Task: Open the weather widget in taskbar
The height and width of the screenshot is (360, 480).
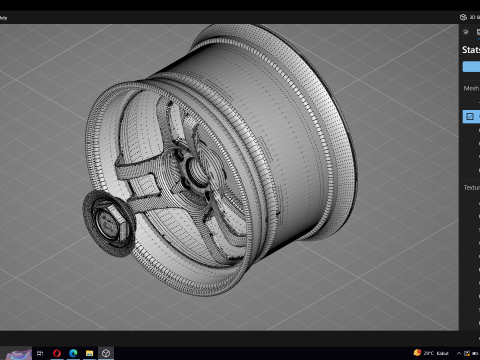Action: click(x=431, y=353)
